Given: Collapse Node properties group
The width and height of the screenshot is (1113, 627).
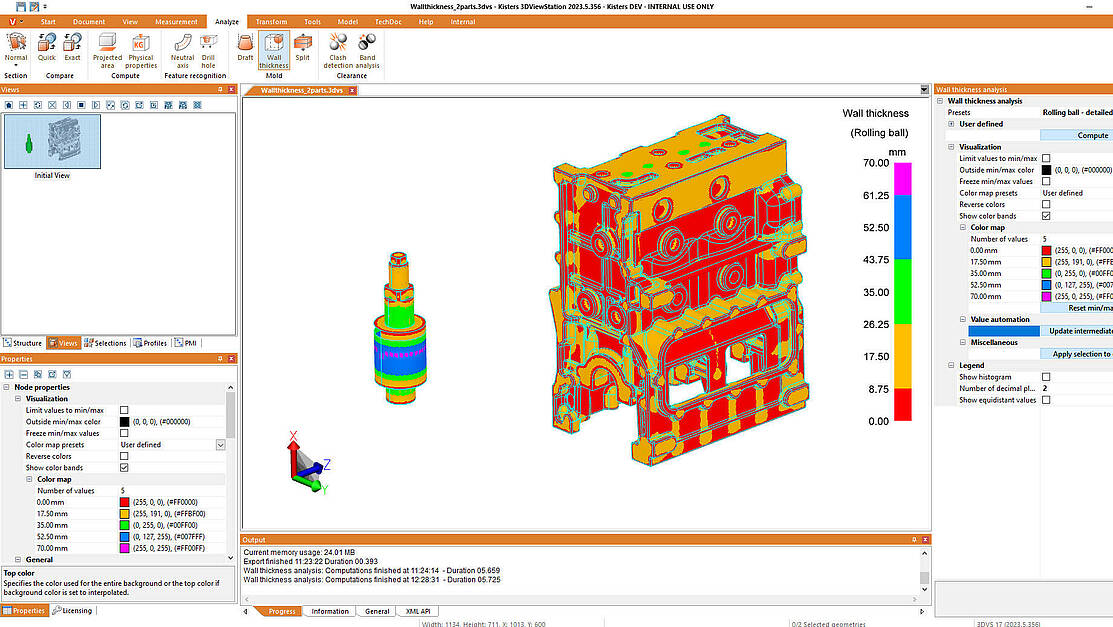Looking at the screenshot, I should pyautogui.click(x=7, y=388).
